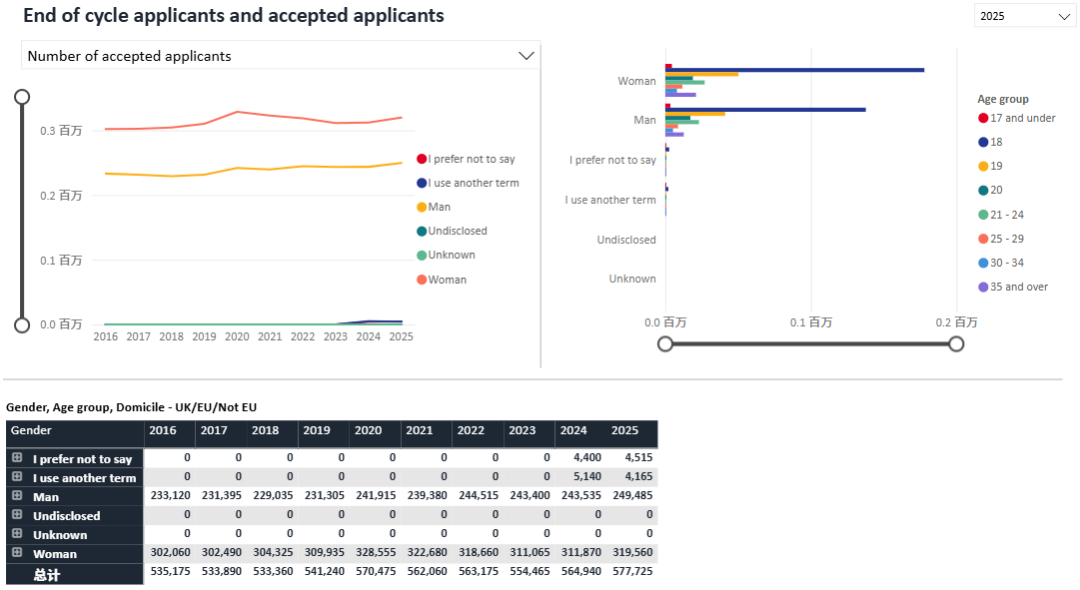Expand the I use another term row
Image resolution: width=1080 pixels, height=590 pixels.
17,477
